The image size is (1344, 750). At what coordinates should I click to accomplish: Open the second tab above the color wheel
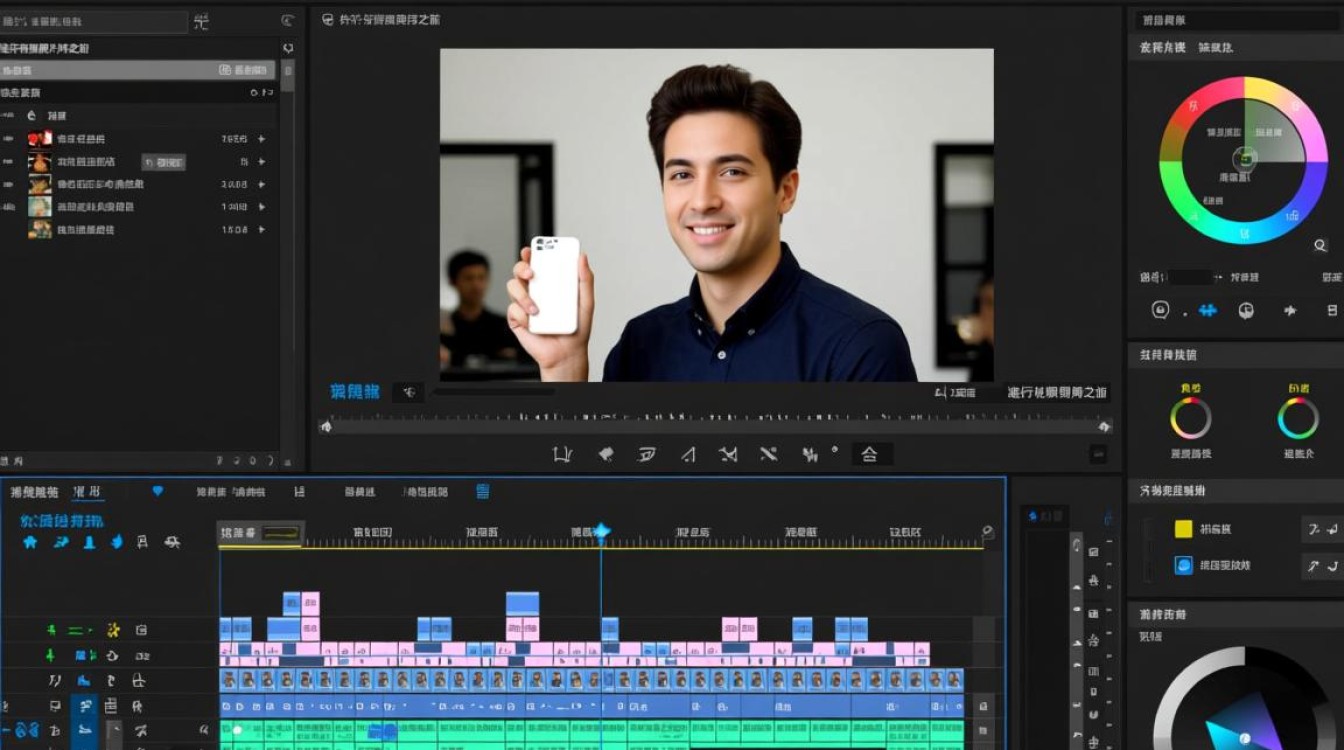tap(1215, 47)
